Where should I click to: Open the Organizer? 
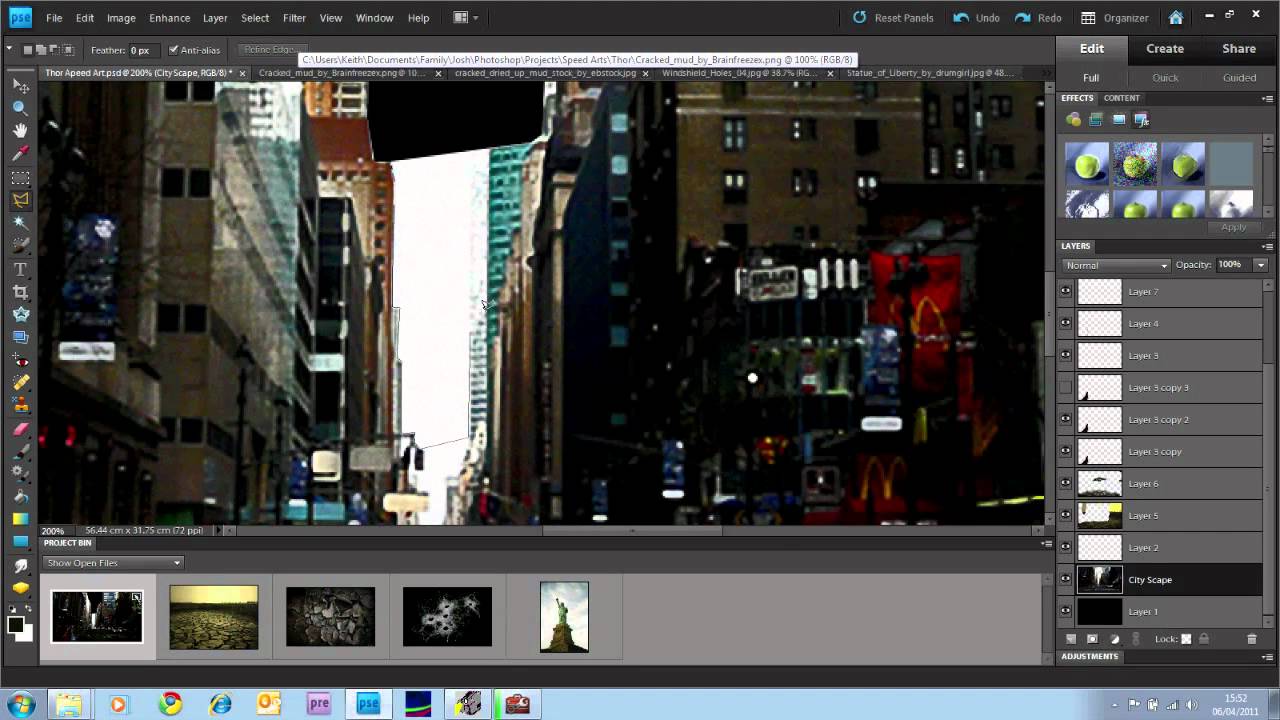point(1115,18)
